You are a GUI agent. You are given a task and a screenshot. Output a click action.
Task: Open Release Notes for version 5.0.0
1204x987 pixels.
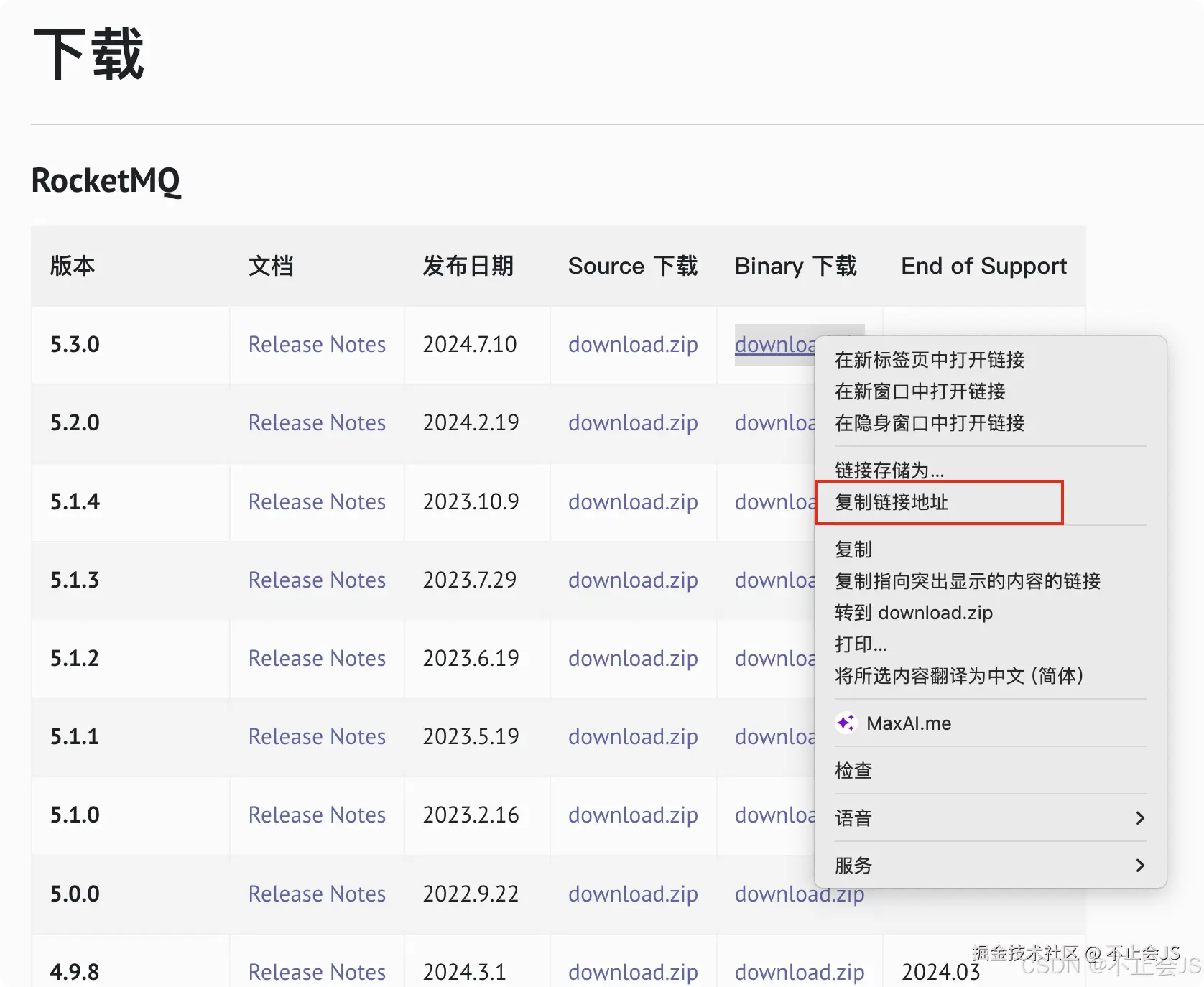(317, 894)
